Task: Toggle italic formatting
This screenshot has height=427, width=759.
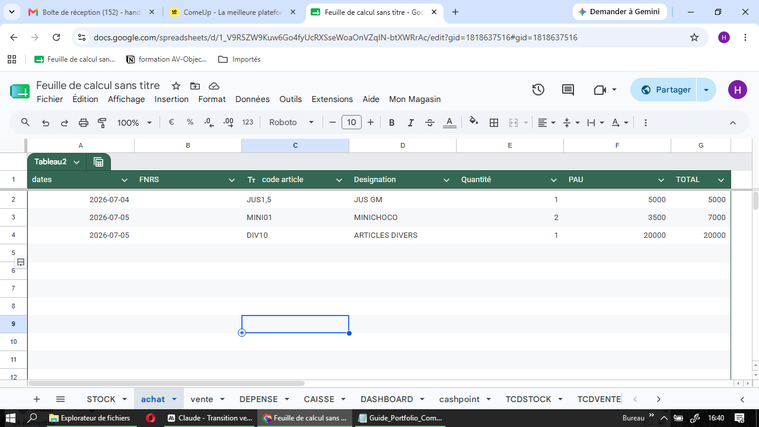Action: [x=410, y=122]
